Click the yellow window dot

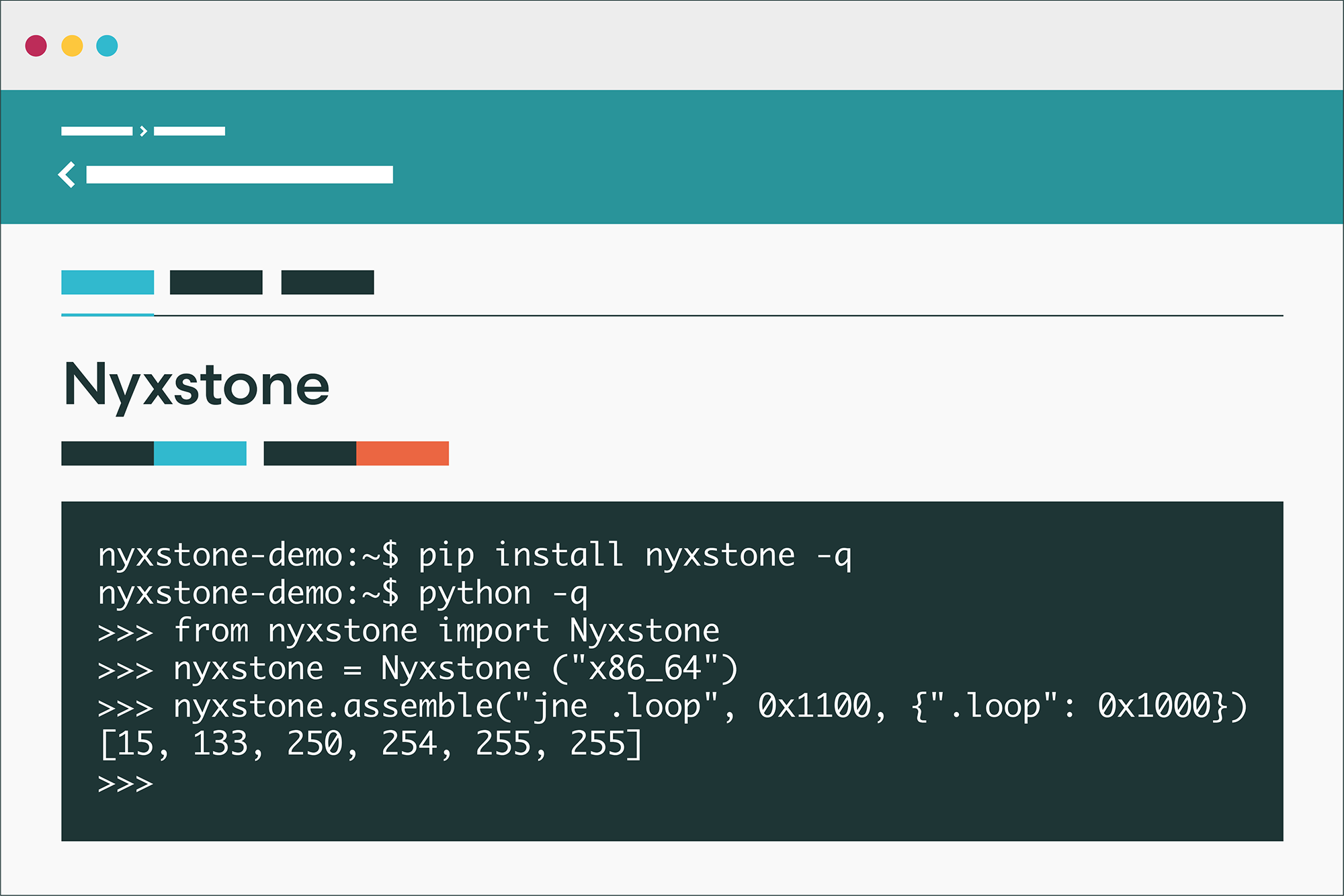click(x=72, y=46)
